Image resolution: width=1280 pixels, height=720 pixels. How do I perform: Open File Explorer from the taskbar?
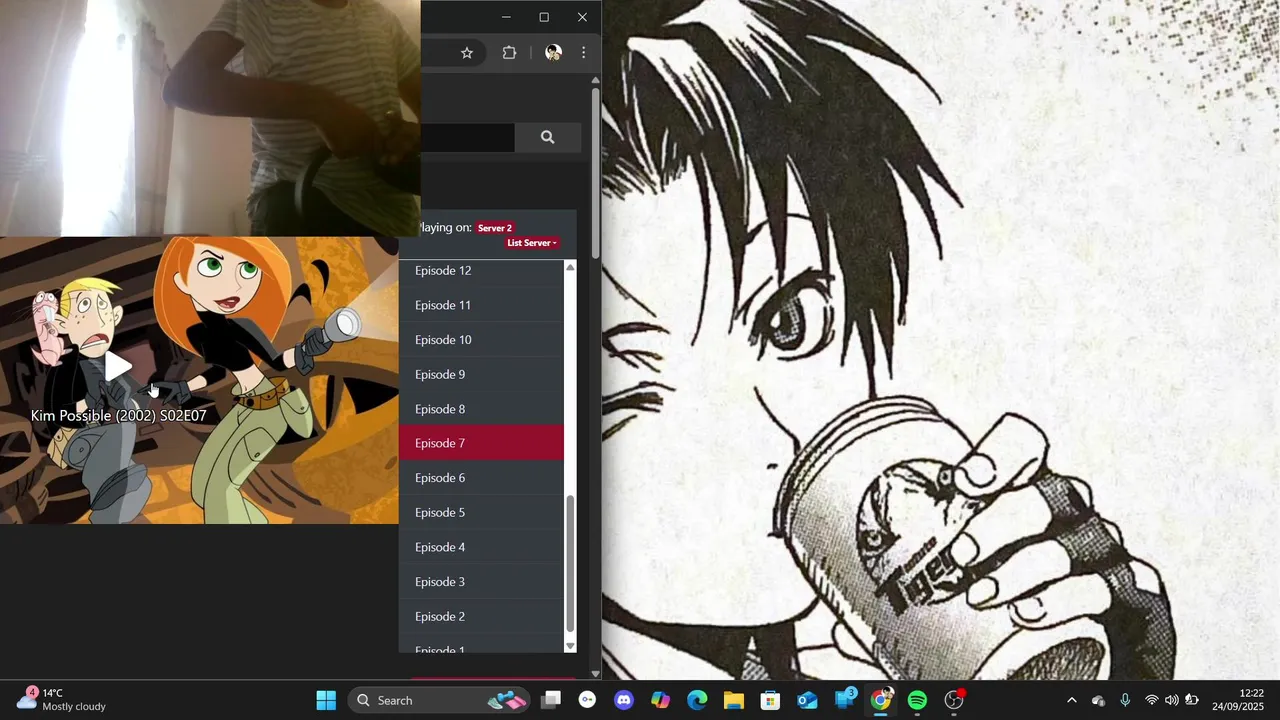tap(734, 700)
